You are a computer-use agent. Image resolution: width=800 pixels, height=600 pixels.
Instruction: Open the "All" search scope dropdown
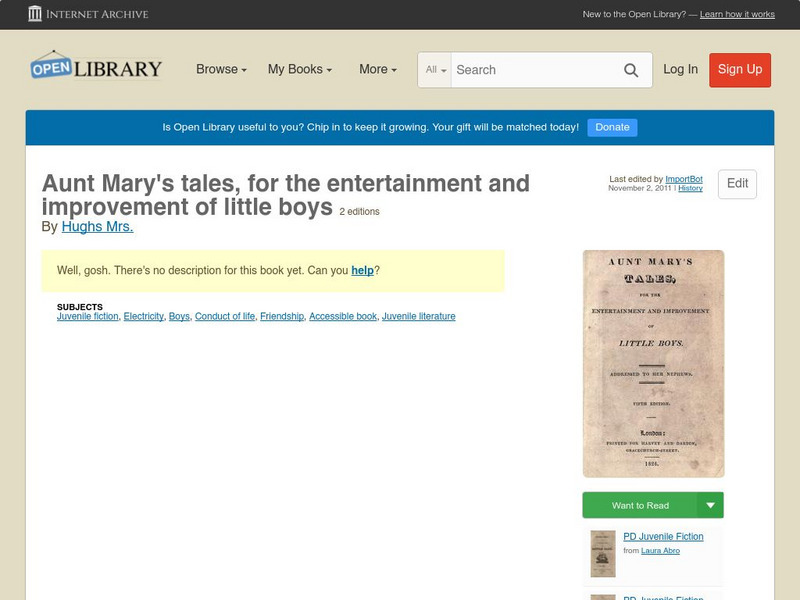(x=435, y=70)
